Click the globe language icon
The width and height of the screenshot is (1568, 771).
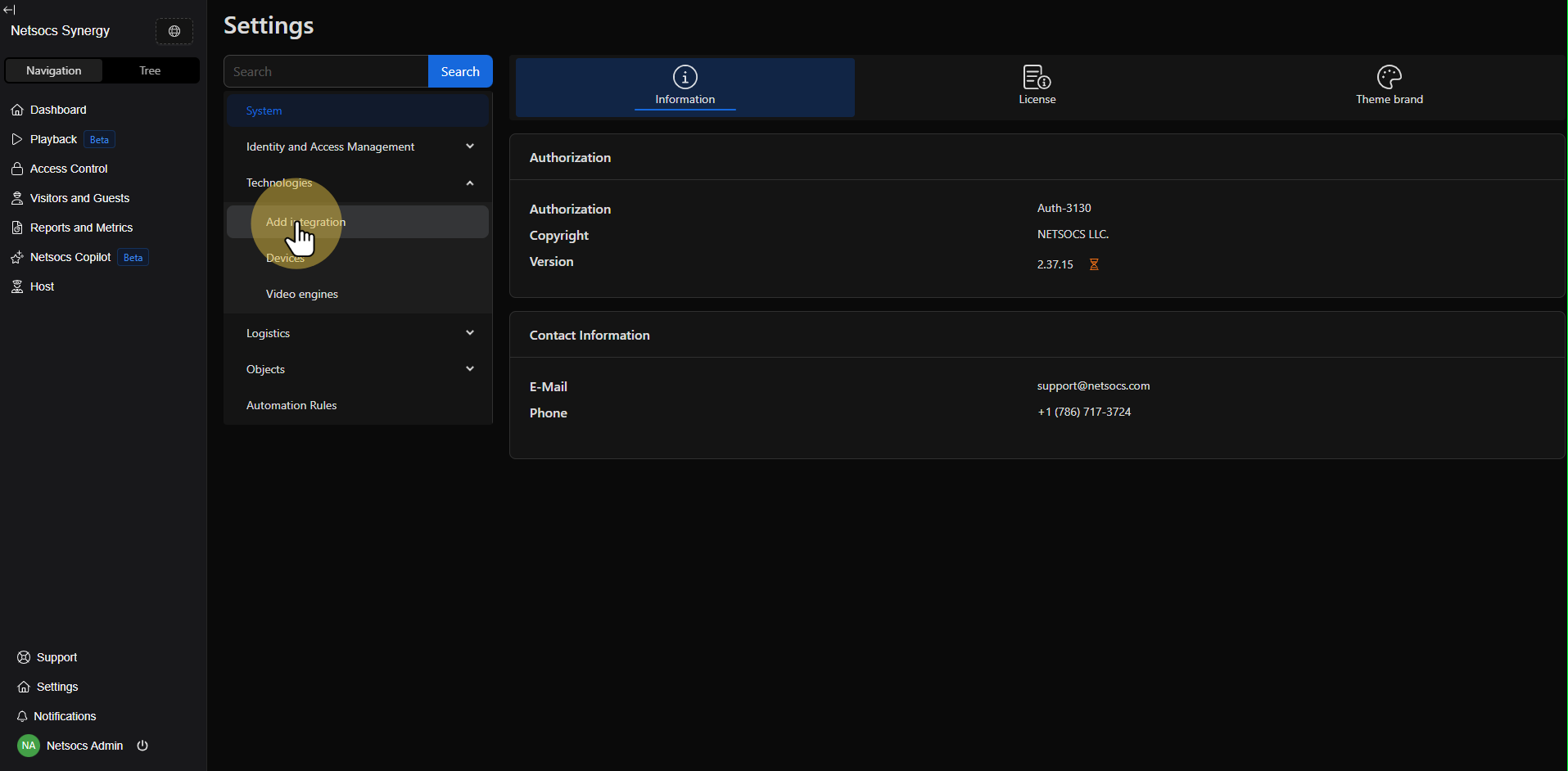pyautogui.click(x=174, y=31)
